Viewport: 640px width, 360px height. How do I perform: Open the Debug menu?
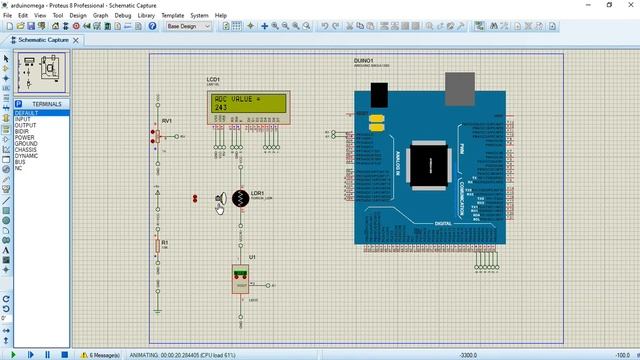(123, 16)
